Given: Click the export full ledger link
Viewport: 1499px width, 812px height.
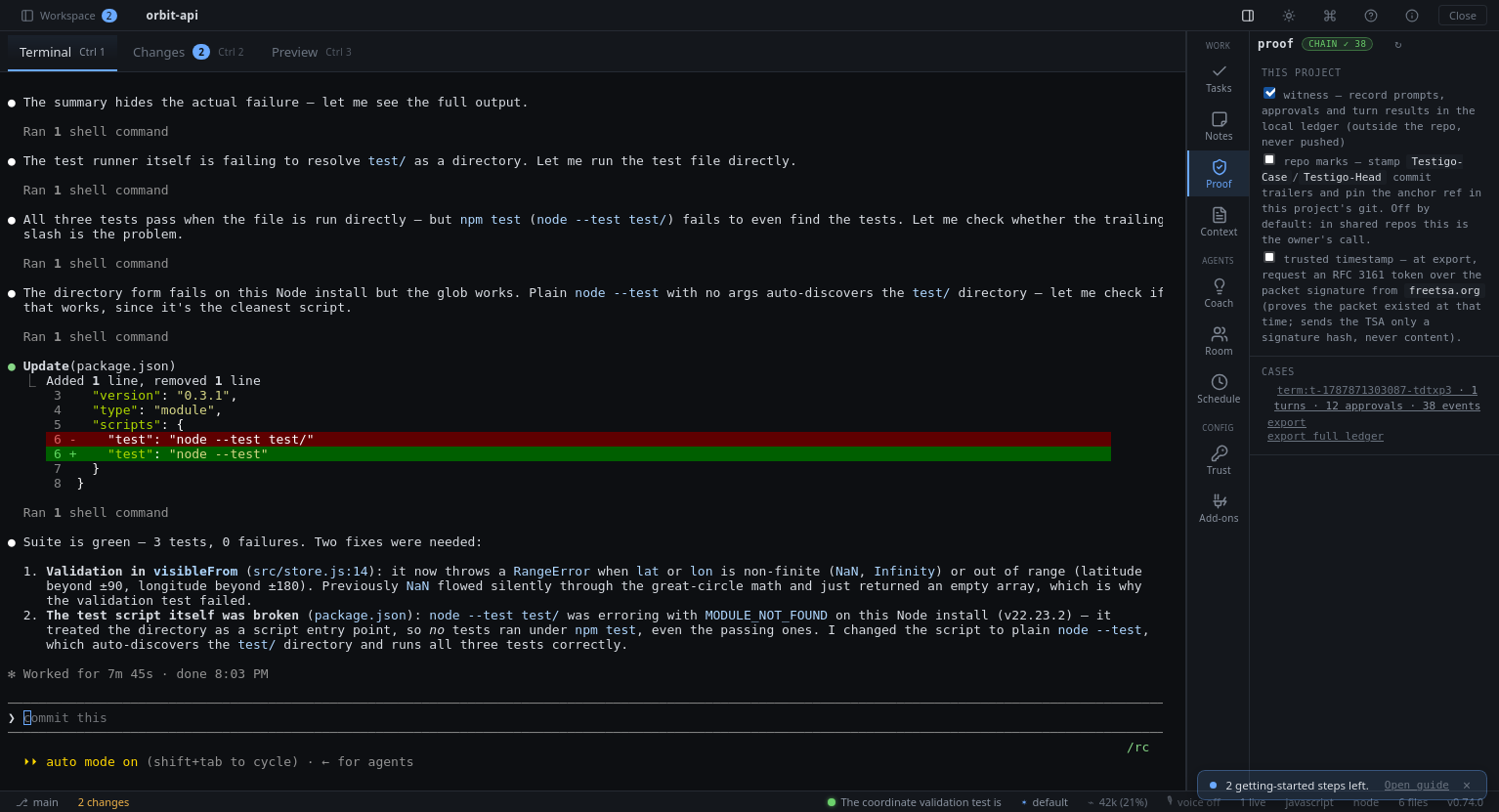Looking at the screenshot, I should pos(1325,436).
